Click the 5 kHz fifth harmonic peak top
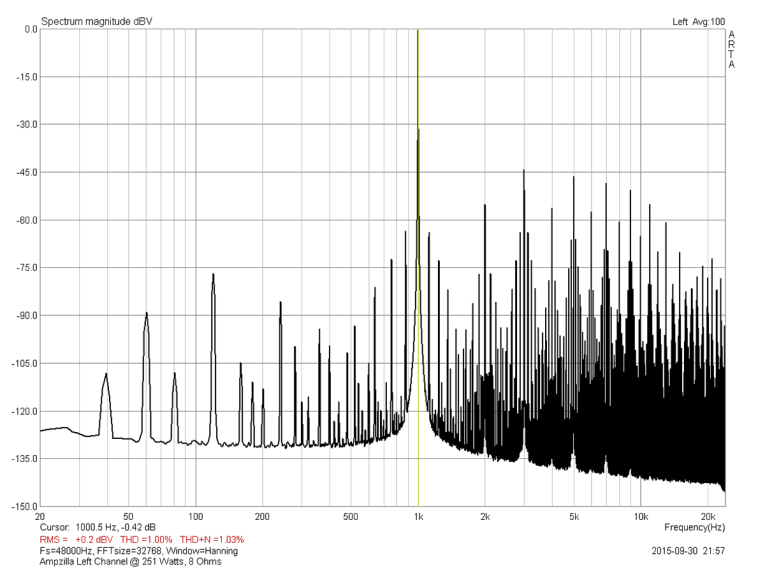765x569 pixels. (574, 178)
